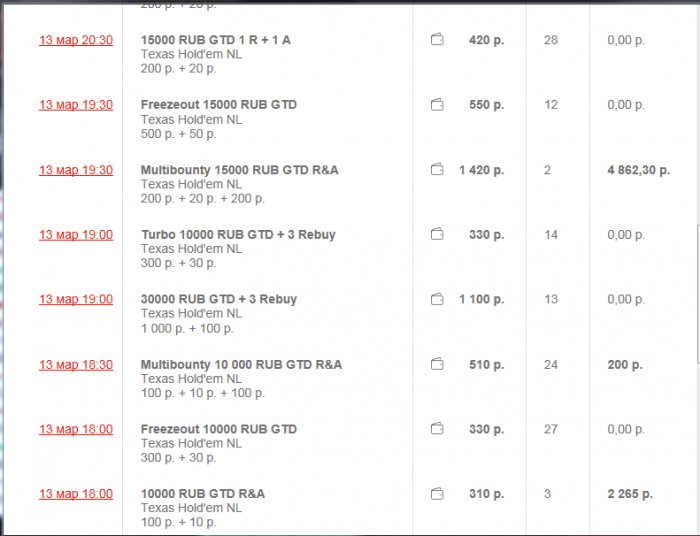Click wallet icon for 15000 RUB GTD 1 R + 1 A
Viewport: 700px width, 536px height.
437,40
